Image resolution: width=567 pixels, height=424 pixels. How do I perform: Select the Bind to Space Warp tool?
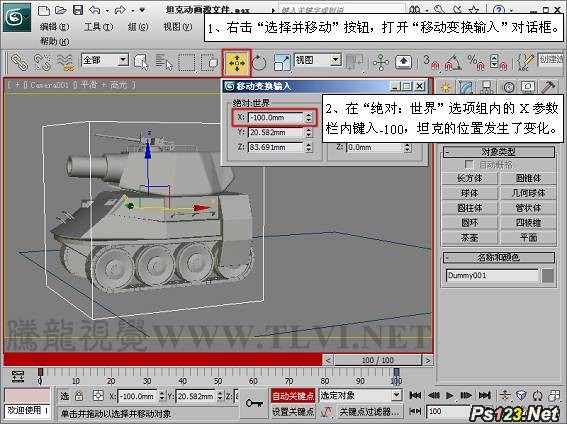[65, 62]
